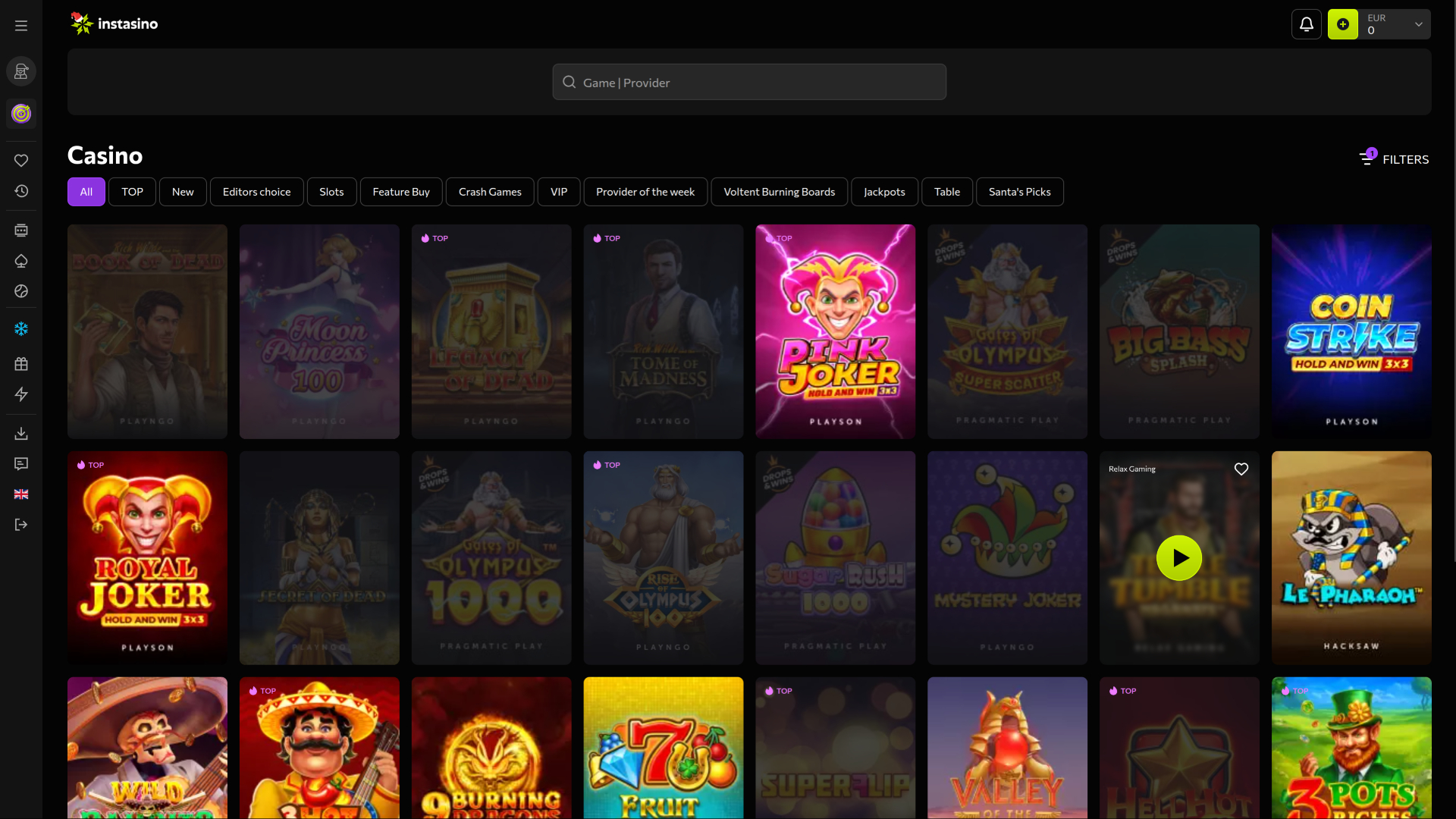Click the Santa's Picks button
The height and width of the screenshot is (819, 1456).
click(1019, 191)
